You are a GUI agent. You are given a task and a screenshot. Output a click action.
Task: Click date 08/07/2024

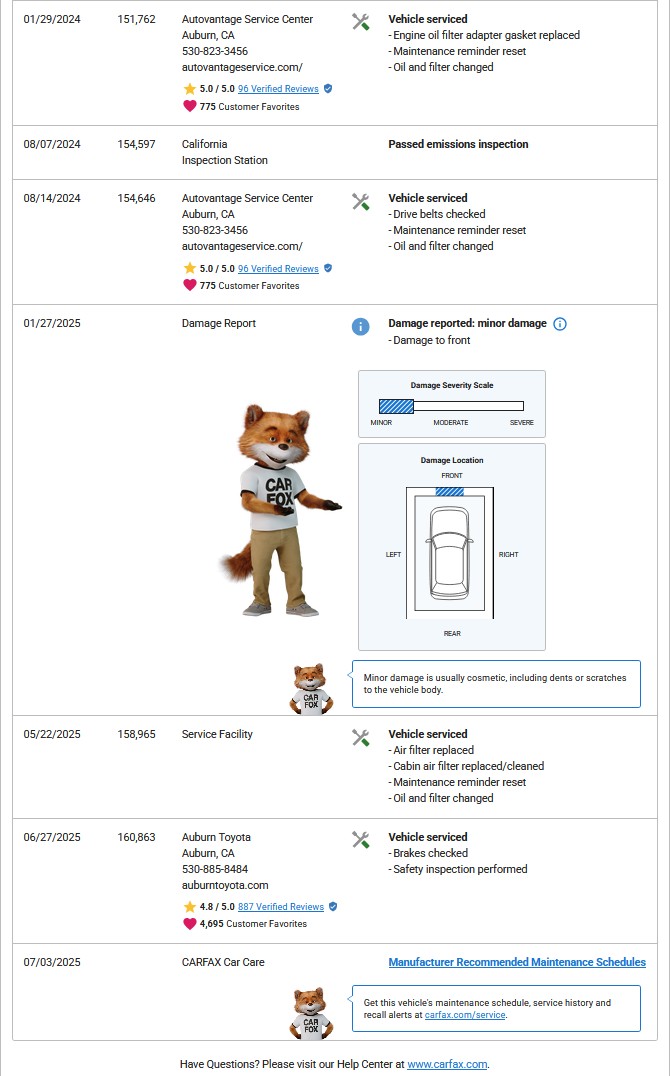click(x=51, y=144)
